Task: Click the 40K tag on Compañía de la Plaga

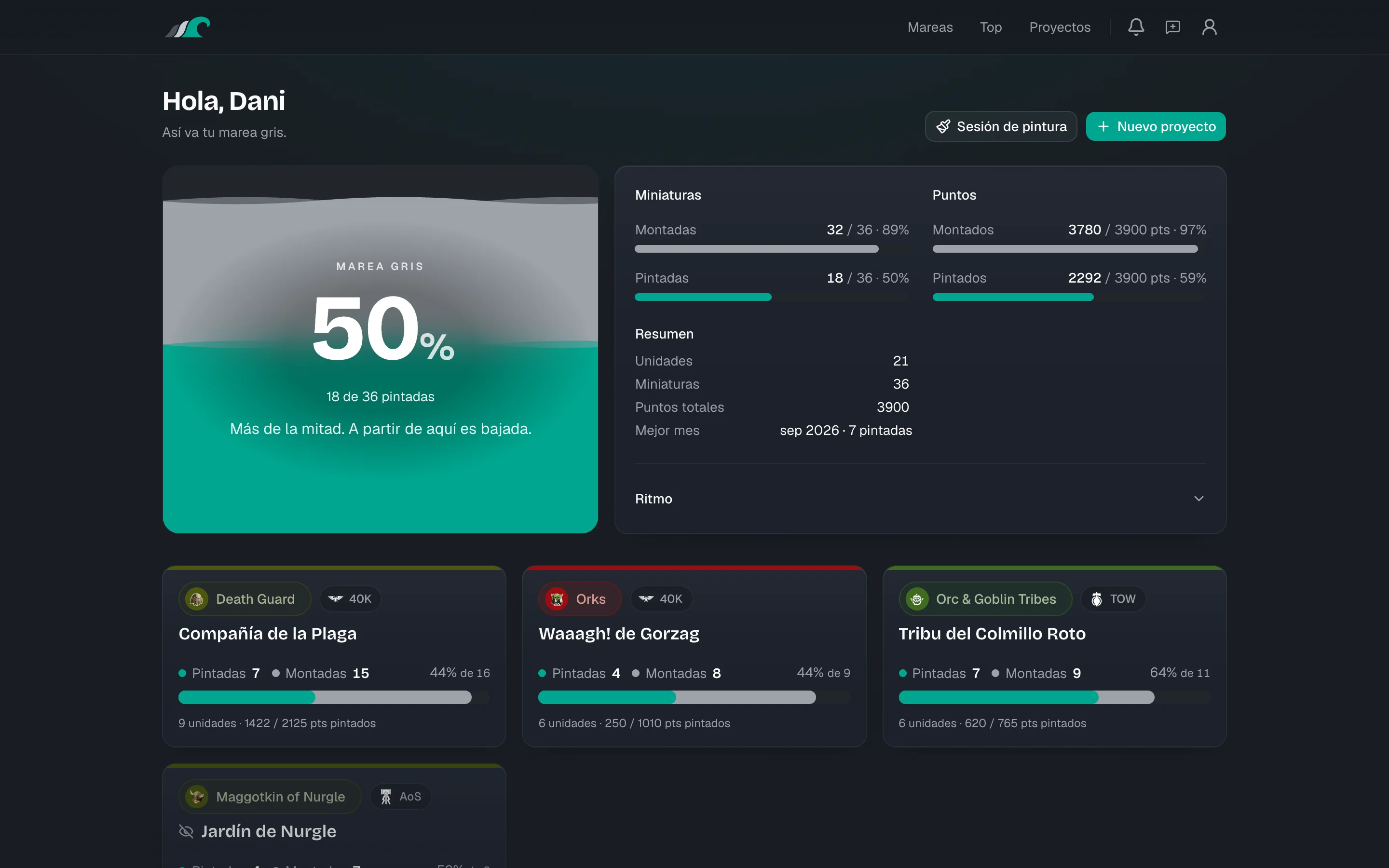Action: tap(350, 599)
